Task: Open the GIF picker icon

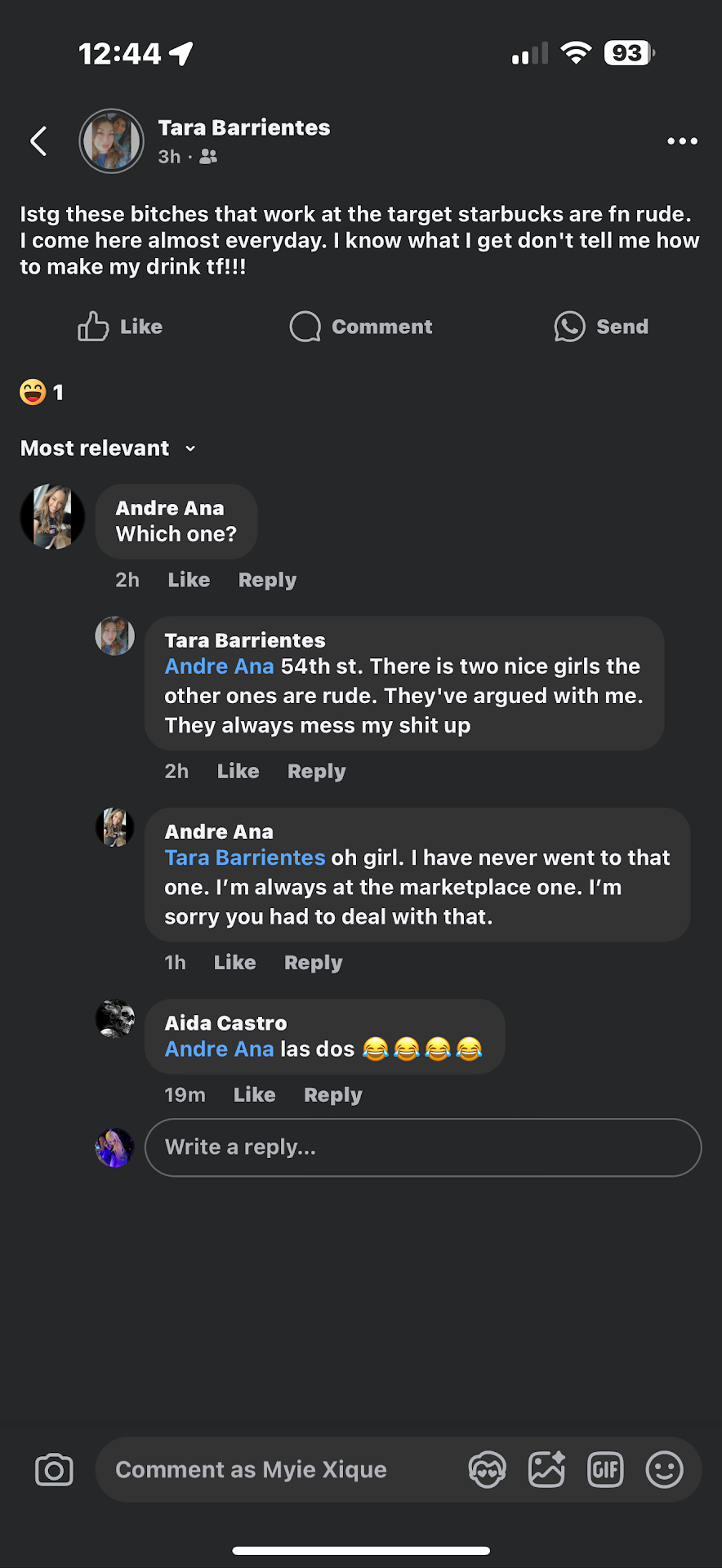Action: (x=605, y=1470)
